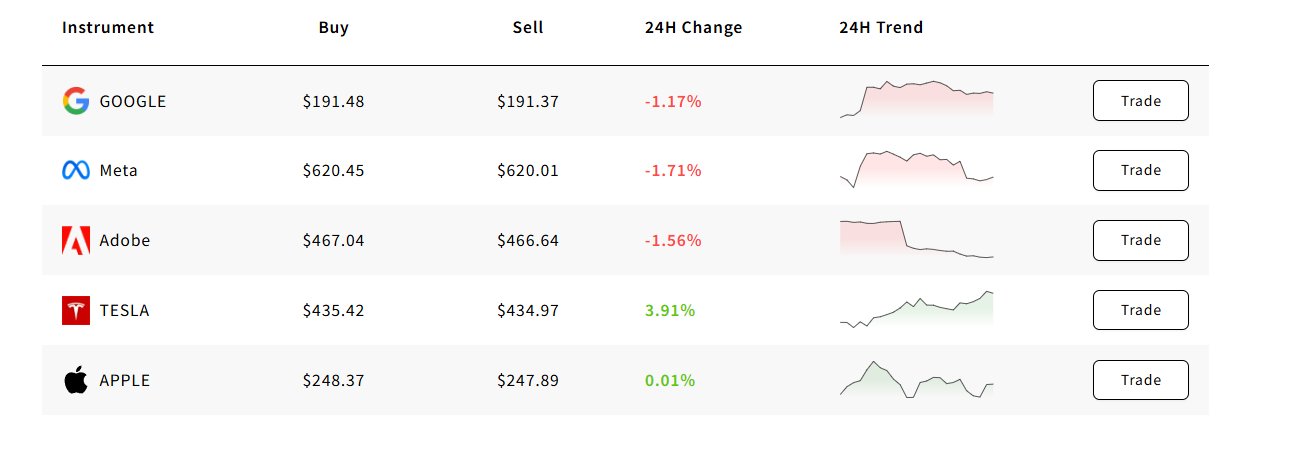The image size is (1308, 455).
Task: Click the APPLE 24H trend sparkline
Action: pyautogui.click(x=917, y=380)
